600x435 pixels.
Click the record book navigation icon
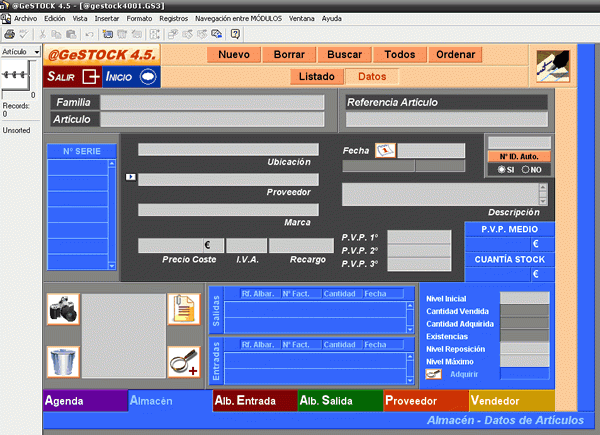click(x=15, y=75)
